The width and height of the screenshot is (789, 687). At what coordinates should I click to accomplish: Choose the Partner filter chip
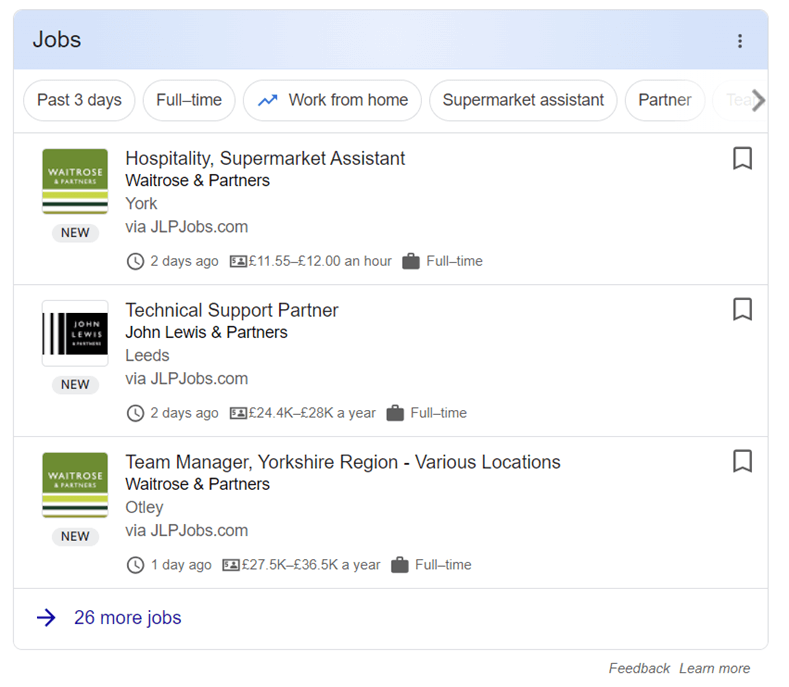click(x=664, y=100)
